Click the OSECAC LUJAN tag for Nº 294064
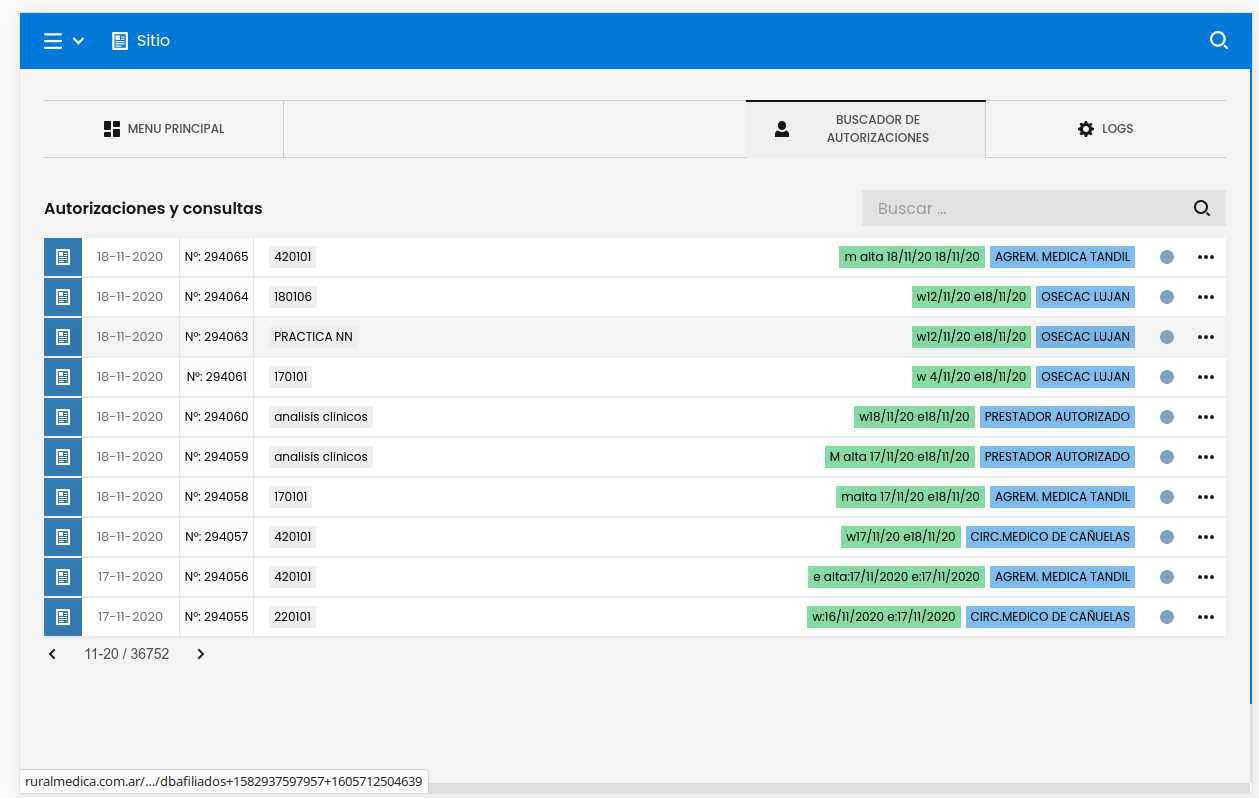 [x=1086, y=297]
